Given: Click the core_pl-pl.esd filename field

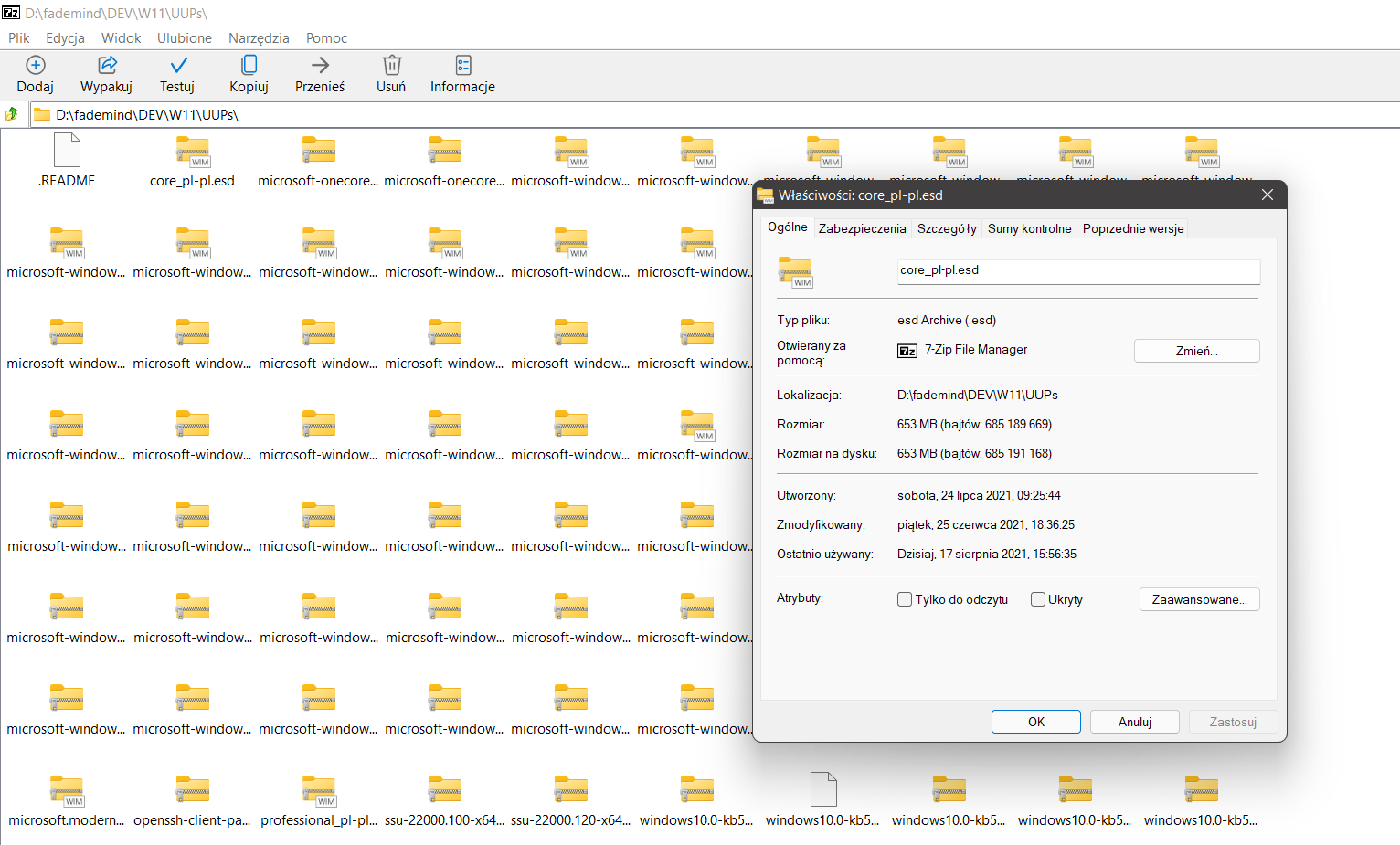Looking at the screenshot, I should [1078, 271].
